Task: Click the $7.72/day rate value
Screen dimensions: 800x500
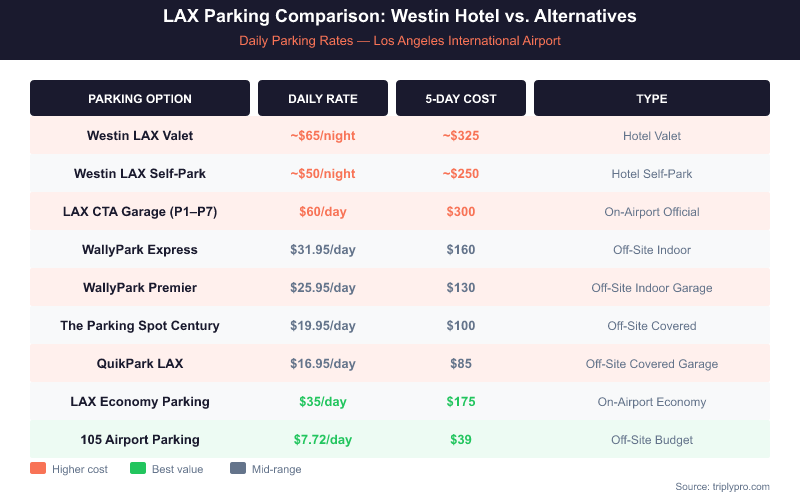Action: (x=323, y=440)
